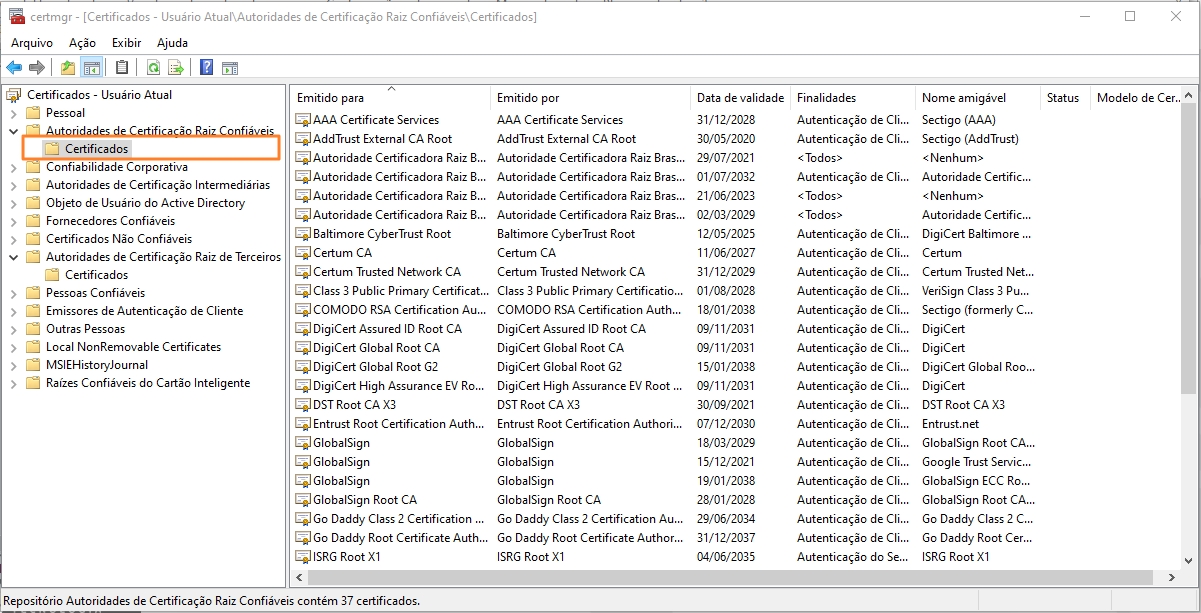The image size is (1201, 613).
Task: Sort by the Nome amigável column header
Action: click(977, 98)
